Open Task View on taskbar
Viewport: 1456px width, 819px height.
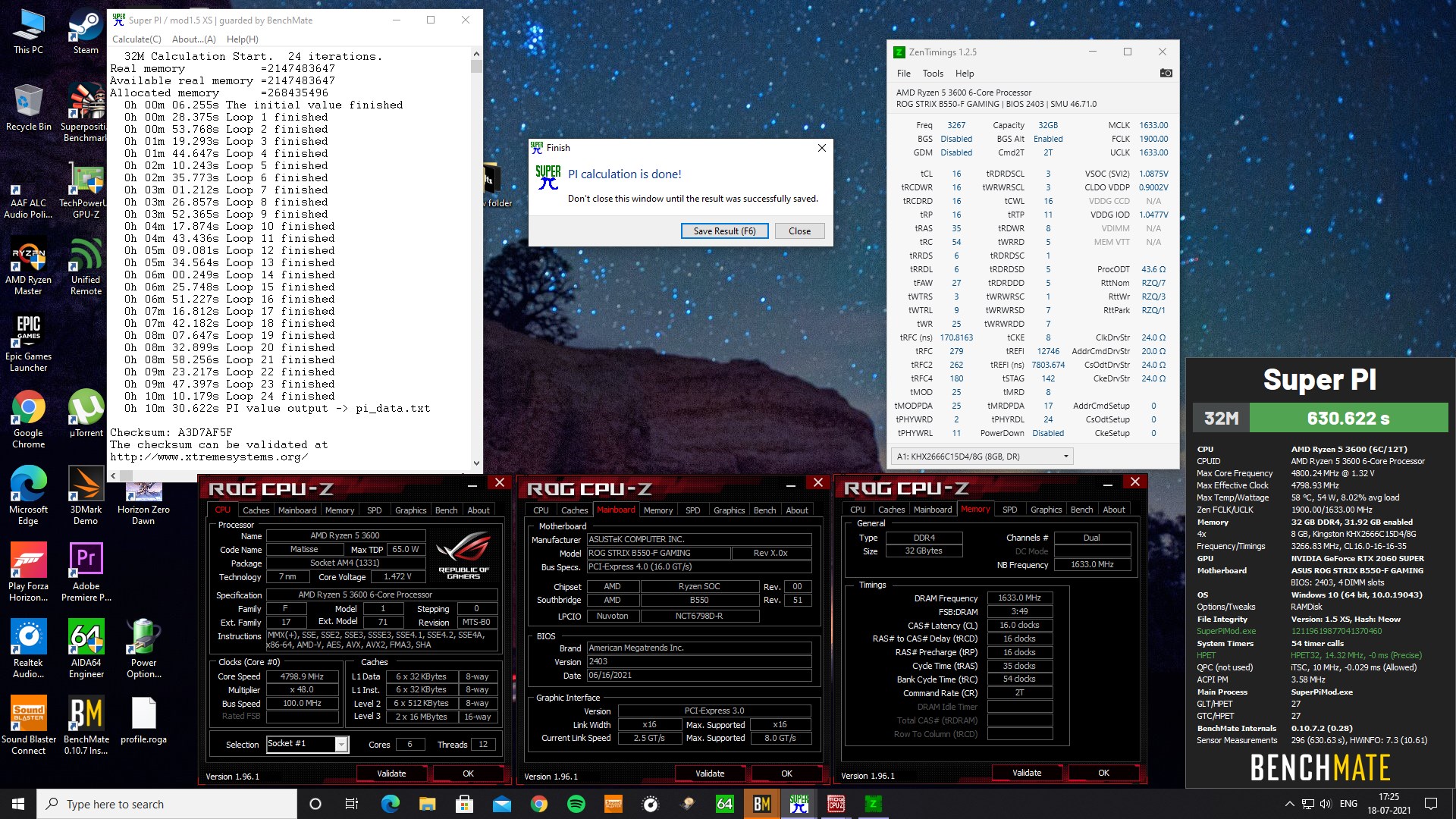click(351, 804)
